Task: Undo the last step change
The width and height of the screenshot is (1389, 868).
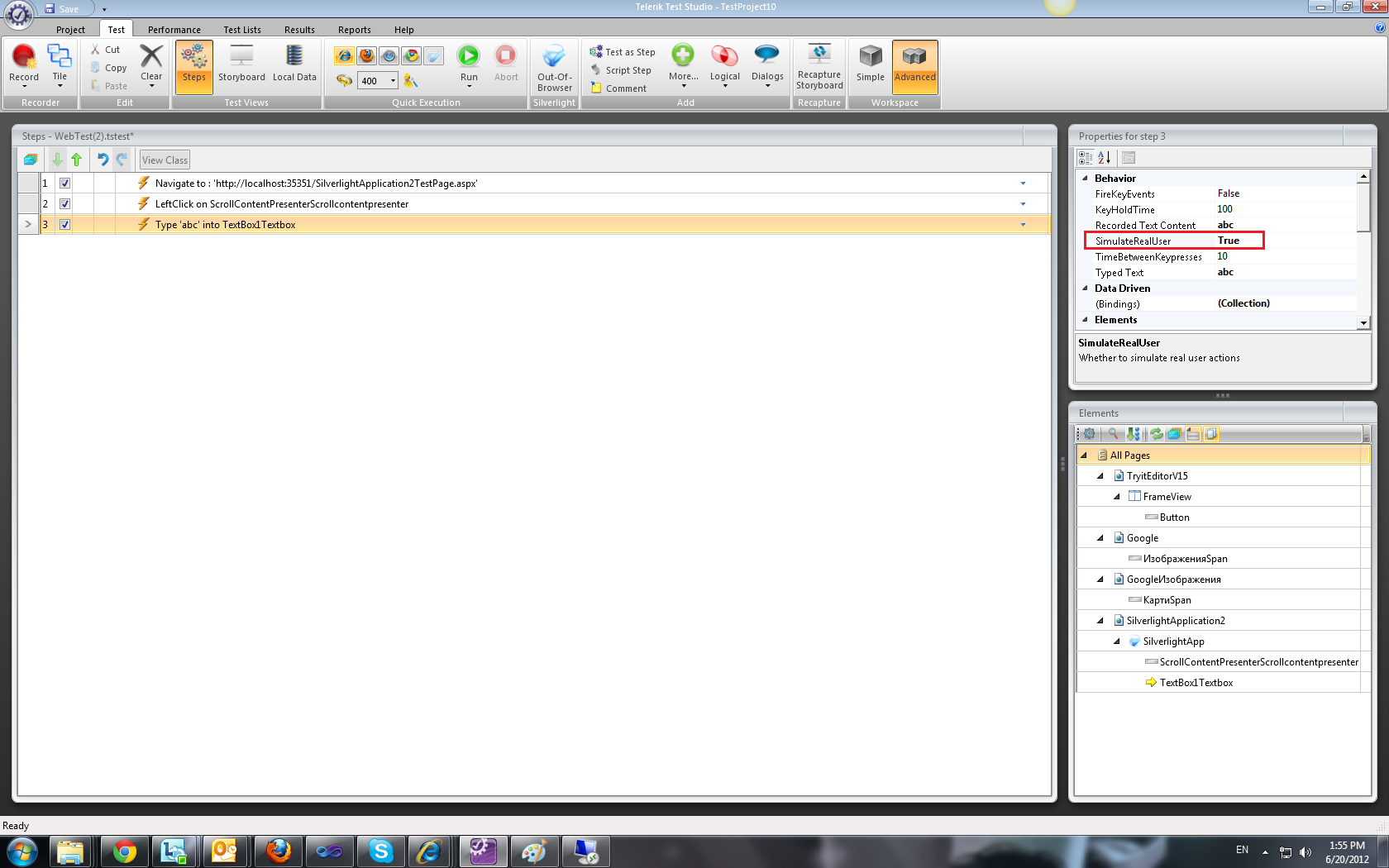Action: tap(103, 160)
